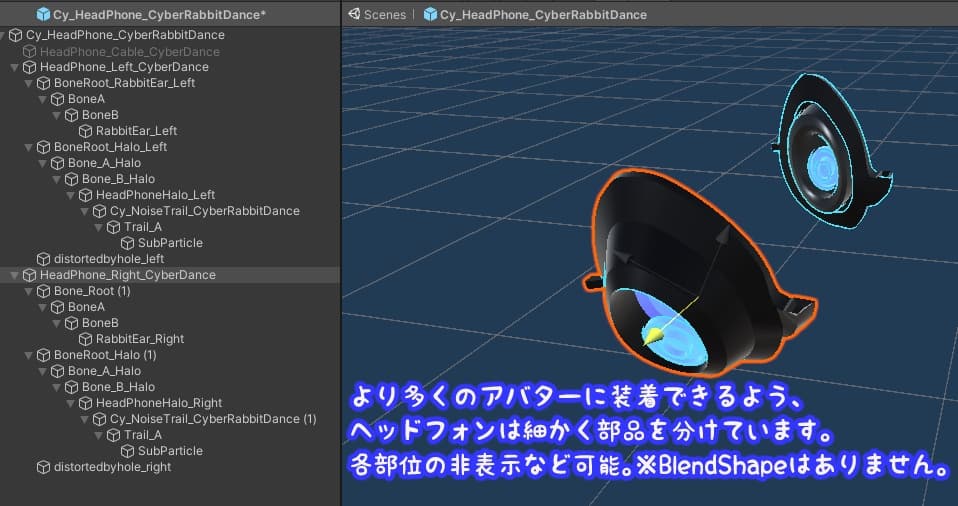Click cube icon of Bone_A_Halo under BoneRoot_Halo_Left
Image resolution: width=958 pixels, height=506 pixels.
point(57,163)
